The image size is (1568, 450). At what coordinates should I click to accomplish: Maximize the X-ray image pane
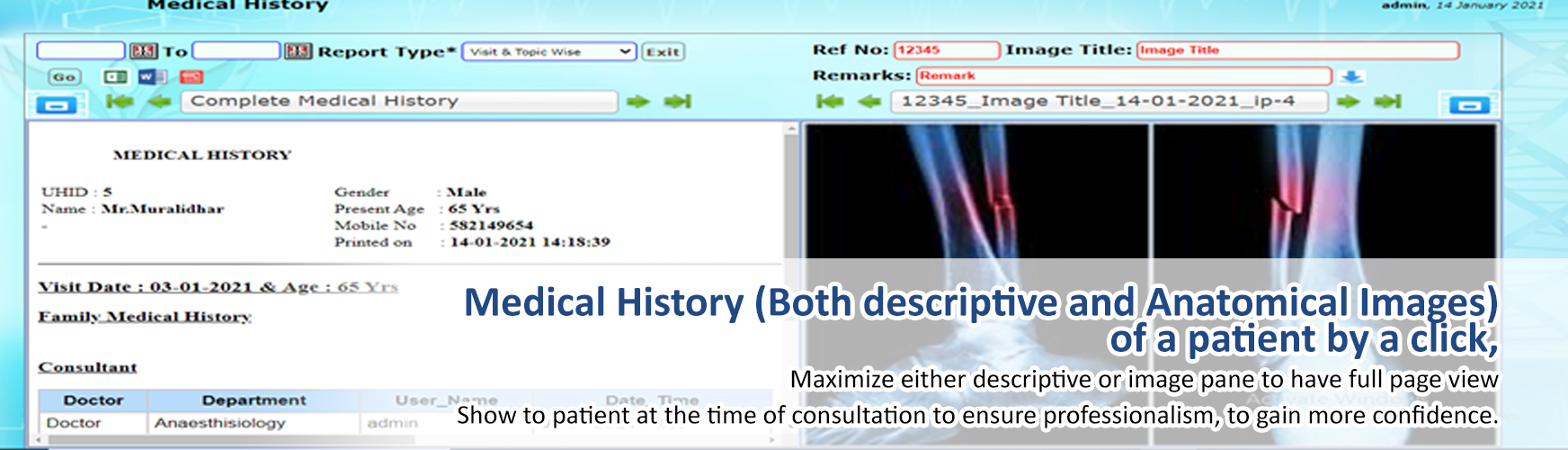(x=1469, y=105)
